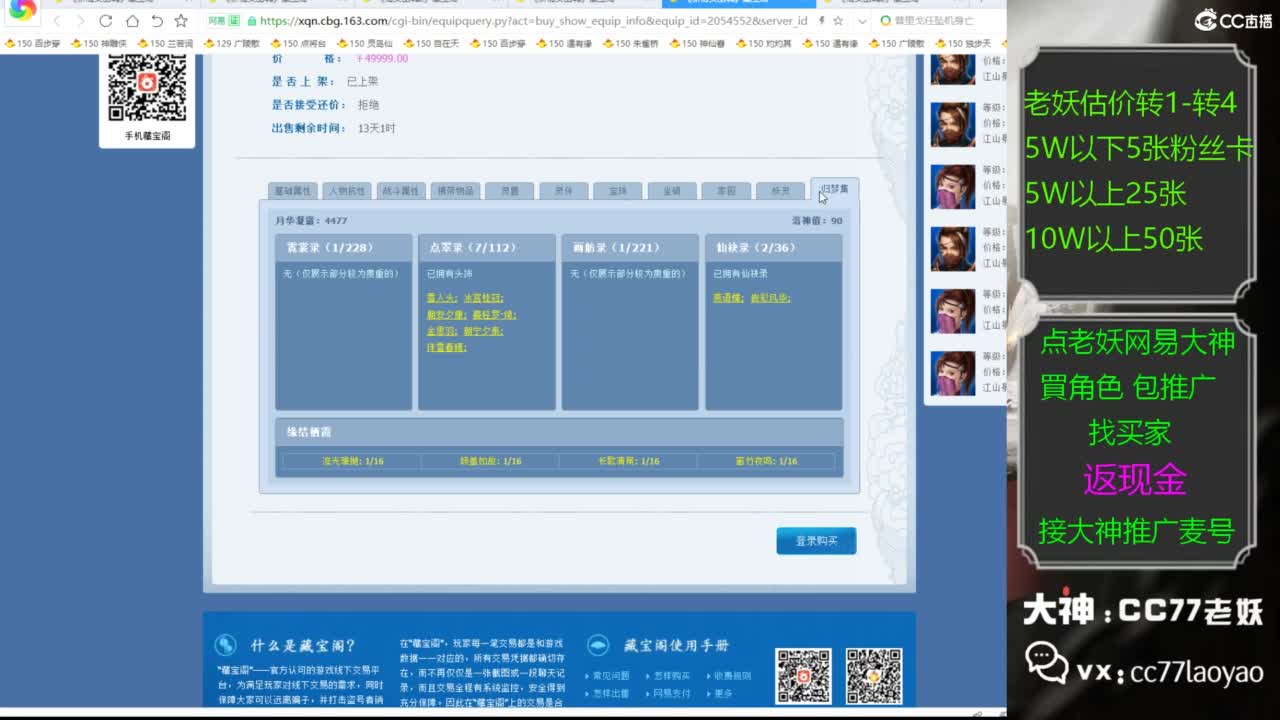Select the 归梦集 tab

833,188
